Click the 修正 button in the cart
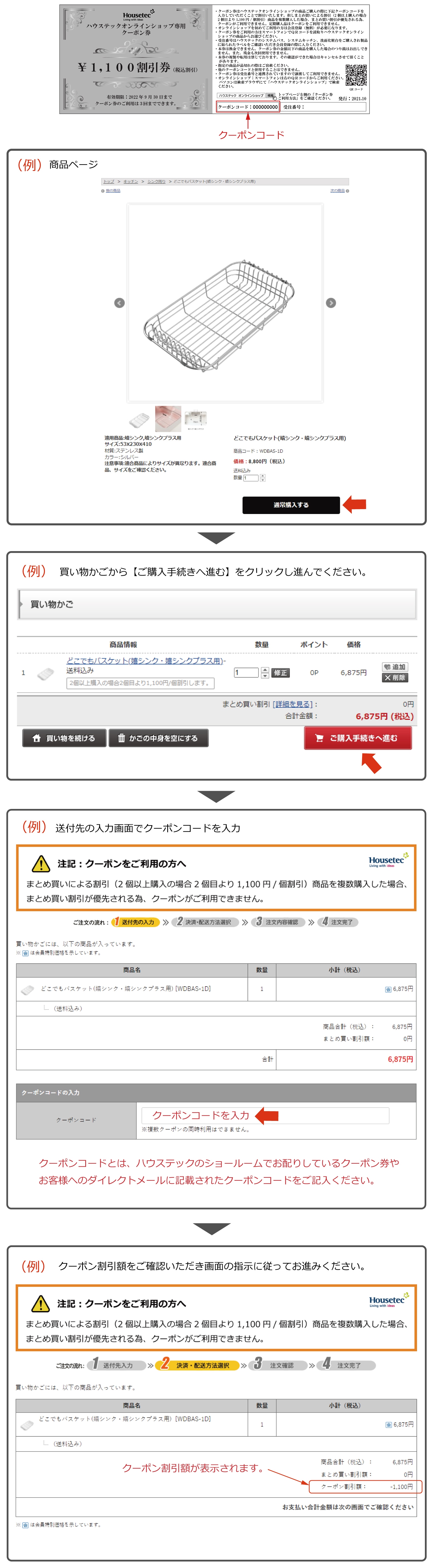This screenshot has width=433, height=1568. [280, 673]
